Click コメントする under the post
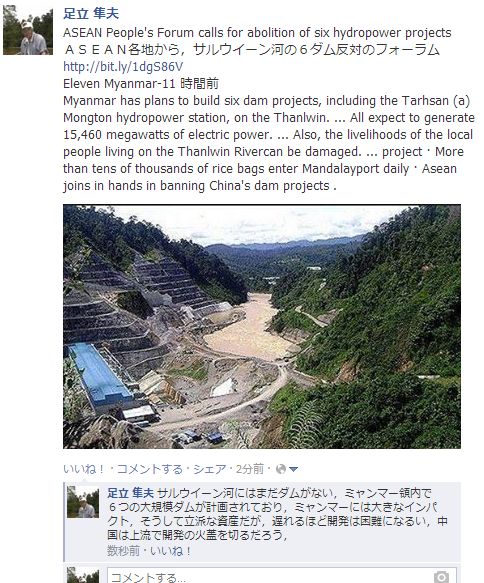Screen dimensions: 484x583 click(x=150, y=469)
